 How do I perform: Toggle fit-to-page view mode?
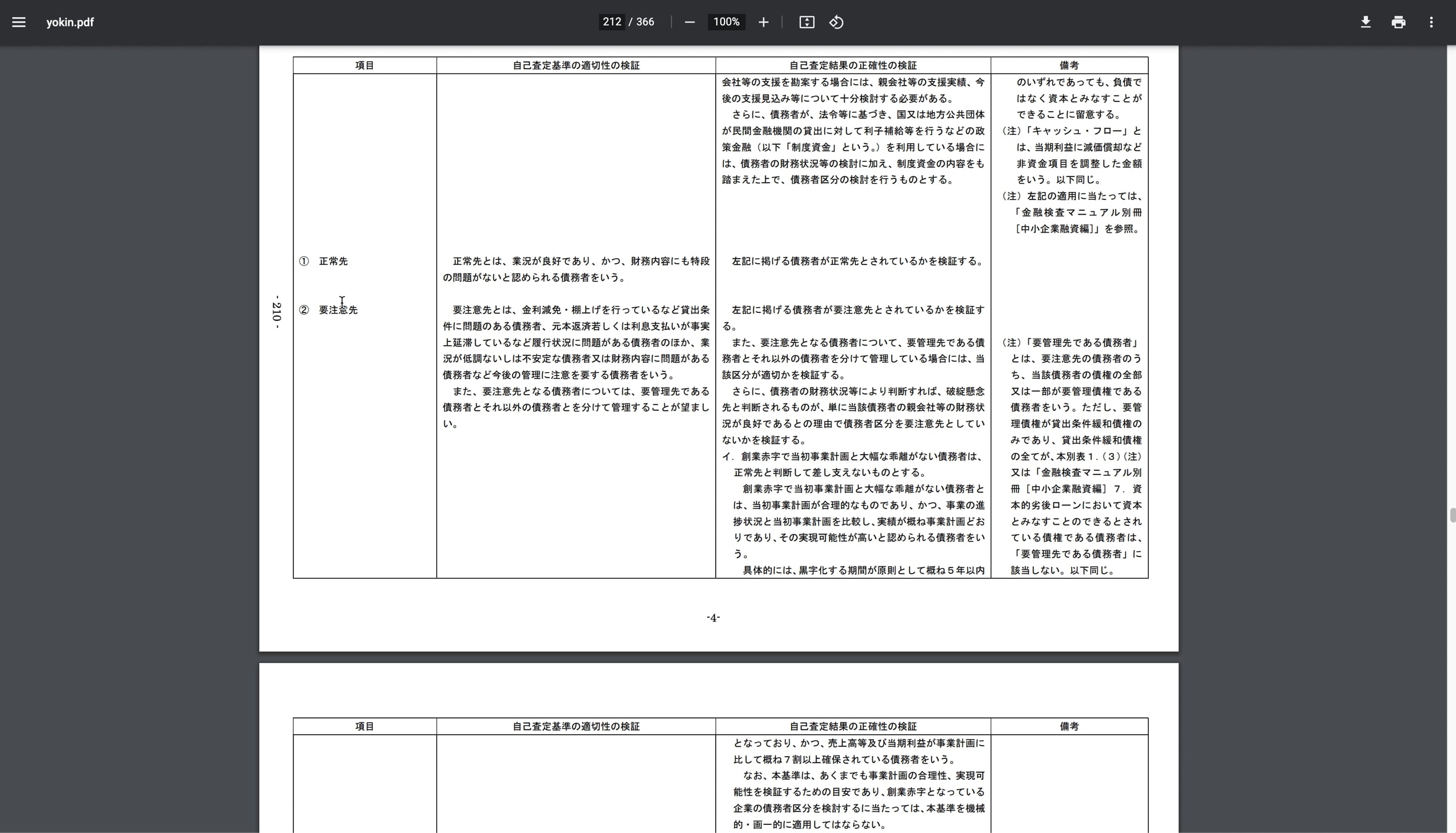tap(807, 22)
